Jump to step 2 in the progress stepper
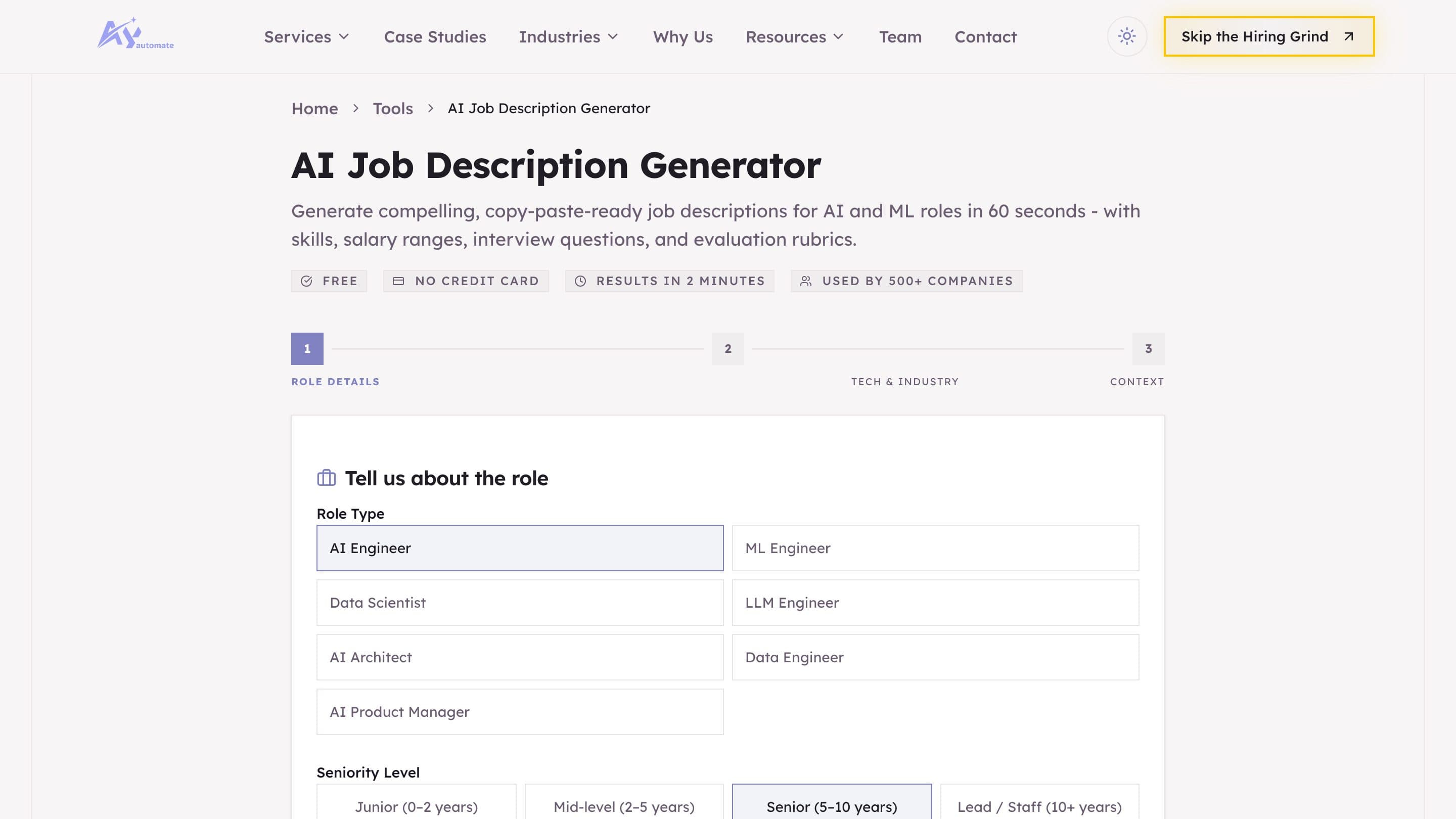 point(727,349)
